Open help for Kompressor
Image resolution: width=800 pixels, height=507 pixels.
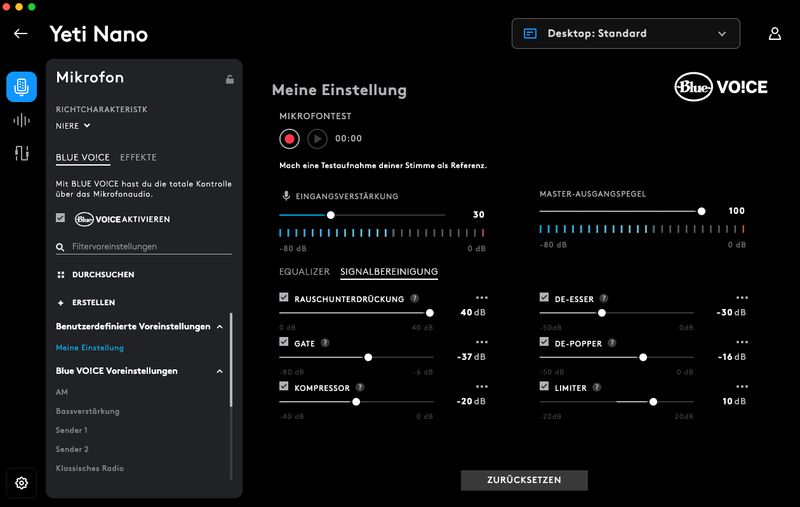(360, 388)
